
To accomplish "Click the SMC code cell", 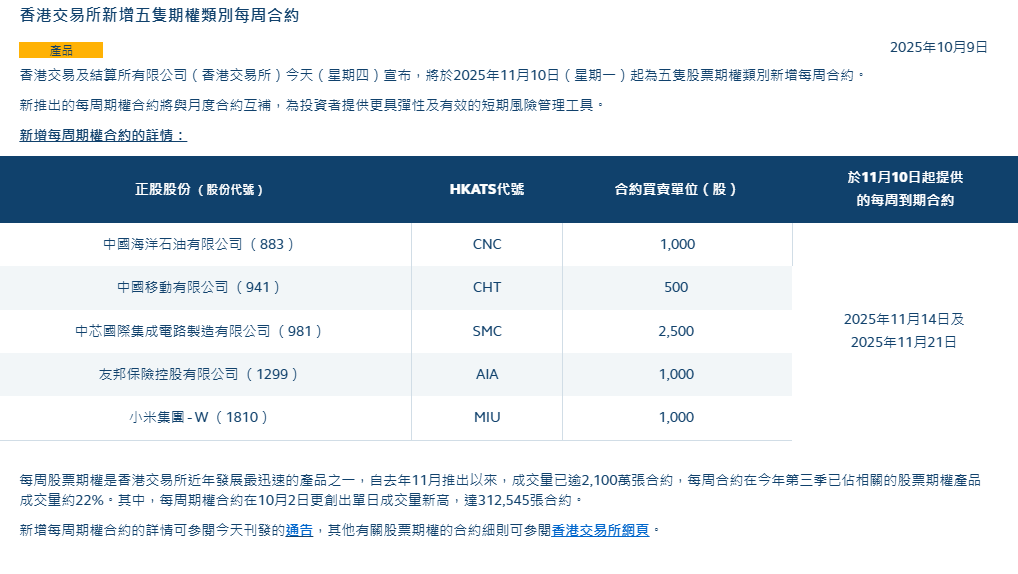I will coord(487,331).
